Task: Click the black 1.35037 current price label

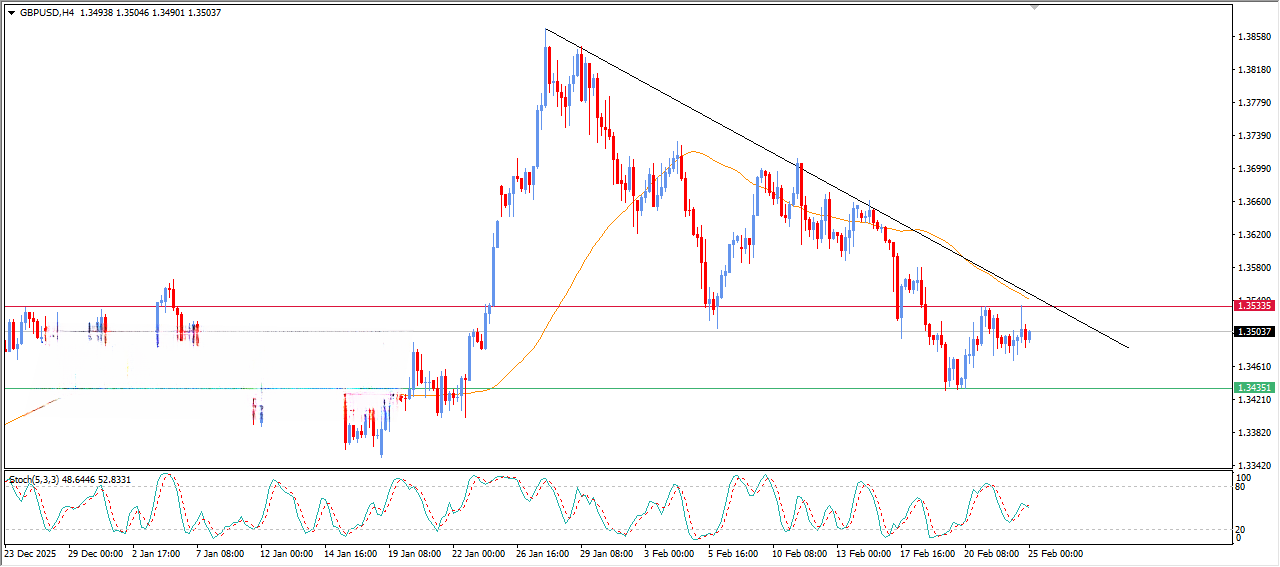Action: [1254, 332]
